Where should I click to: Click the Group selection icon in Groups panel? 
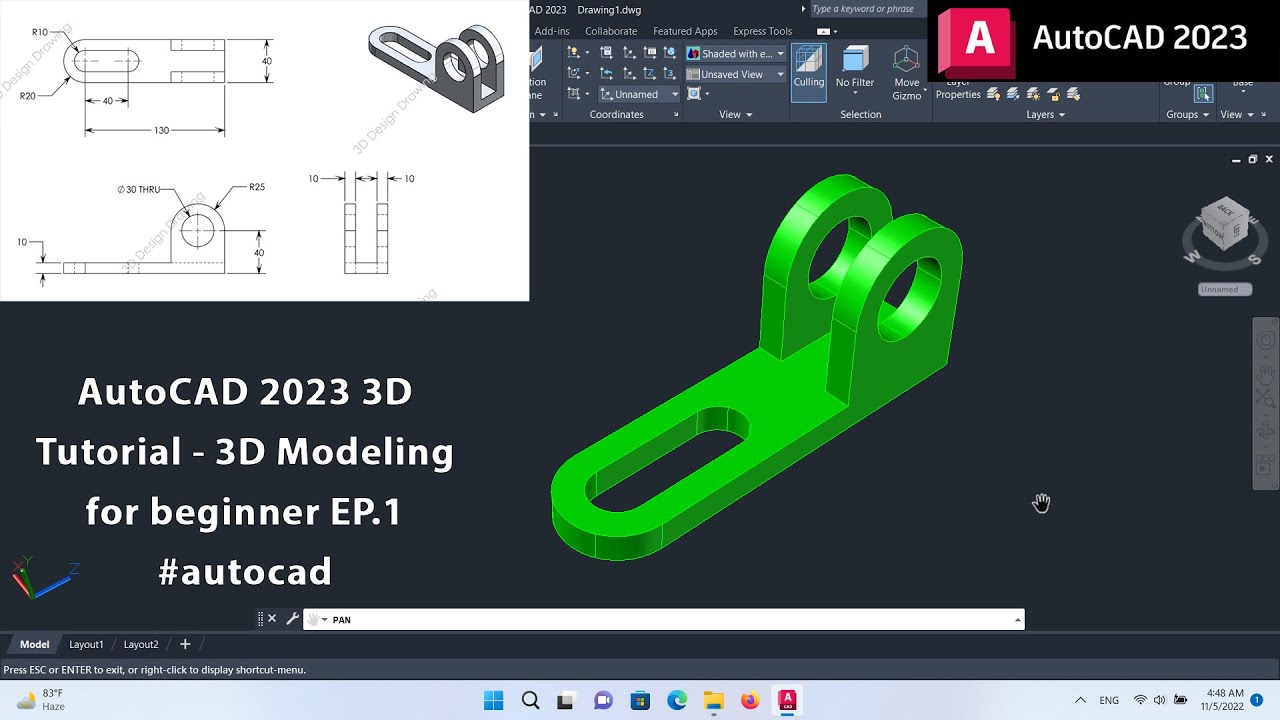point(1203,93)
